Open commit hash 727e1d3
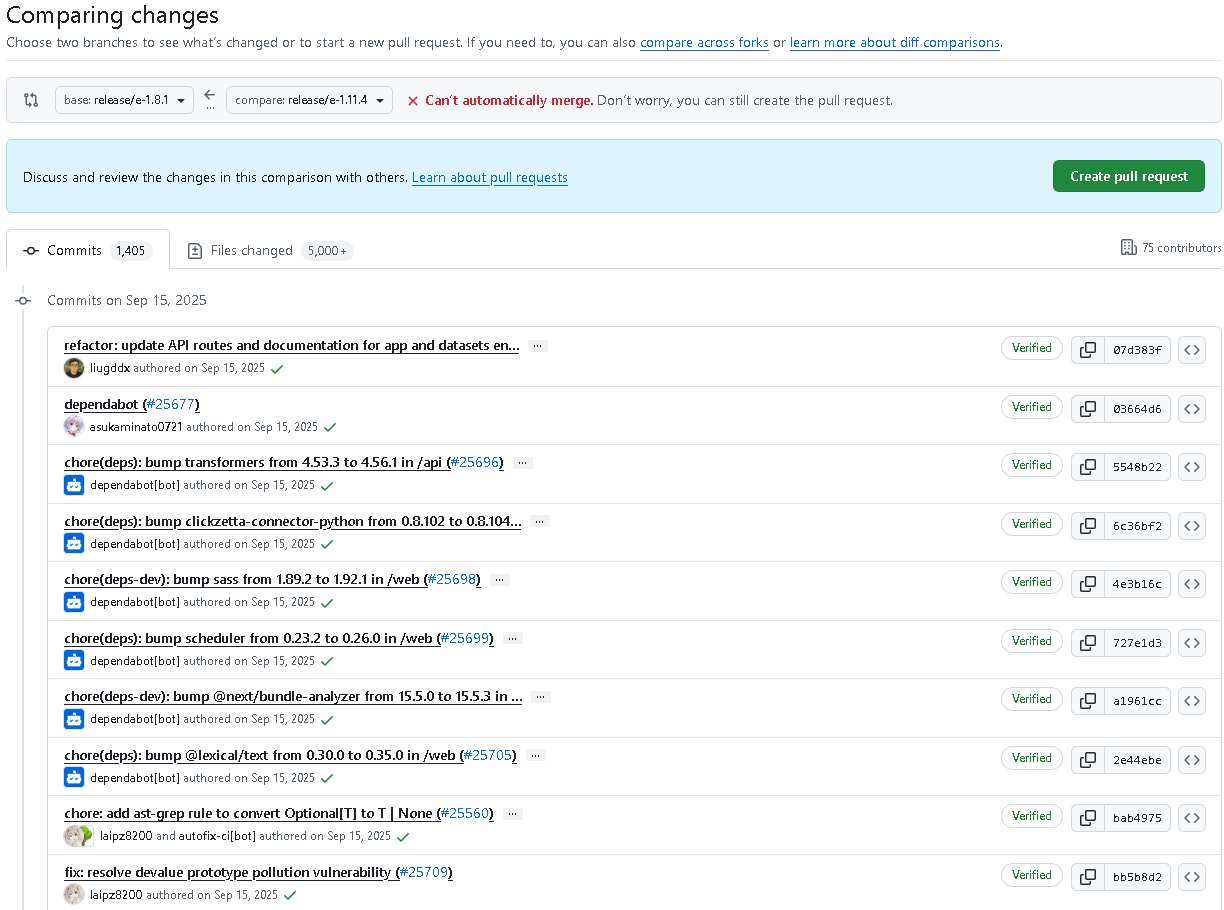Image resolution: width=1224 pixels, height=910 pixels. (x=1137, y=643)
